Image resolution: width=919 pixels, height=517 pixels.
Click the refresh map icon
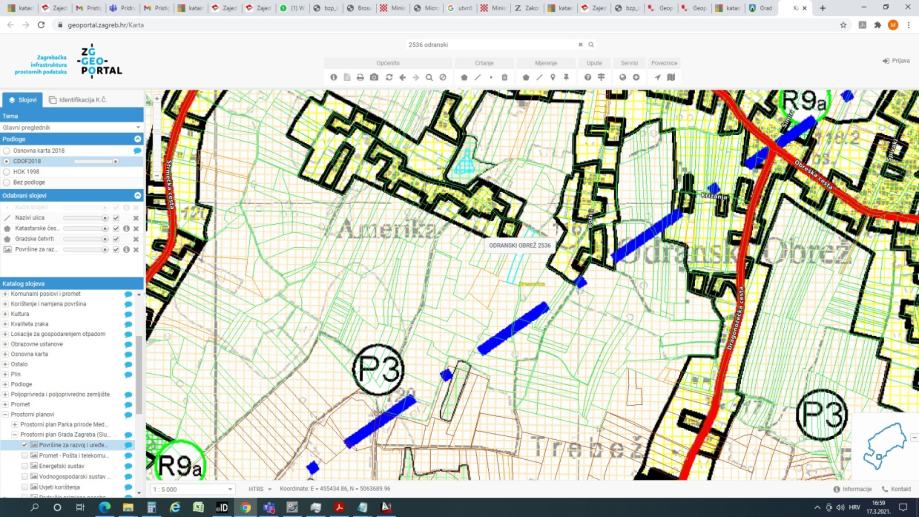coord(389,77)
